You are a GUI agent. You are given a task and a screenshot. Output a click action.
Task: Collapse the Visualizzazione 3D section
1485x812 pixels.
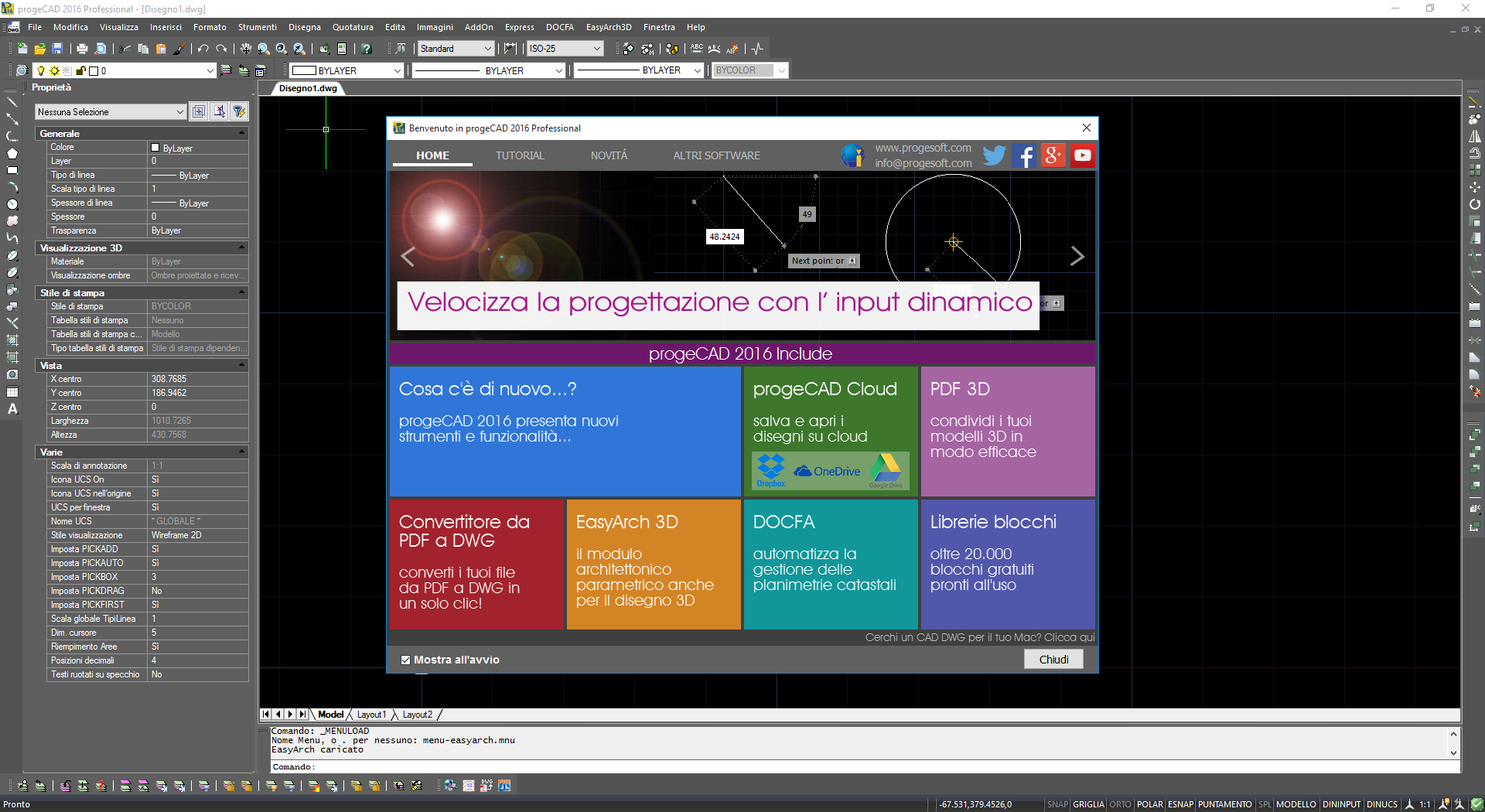coord(241,248)
